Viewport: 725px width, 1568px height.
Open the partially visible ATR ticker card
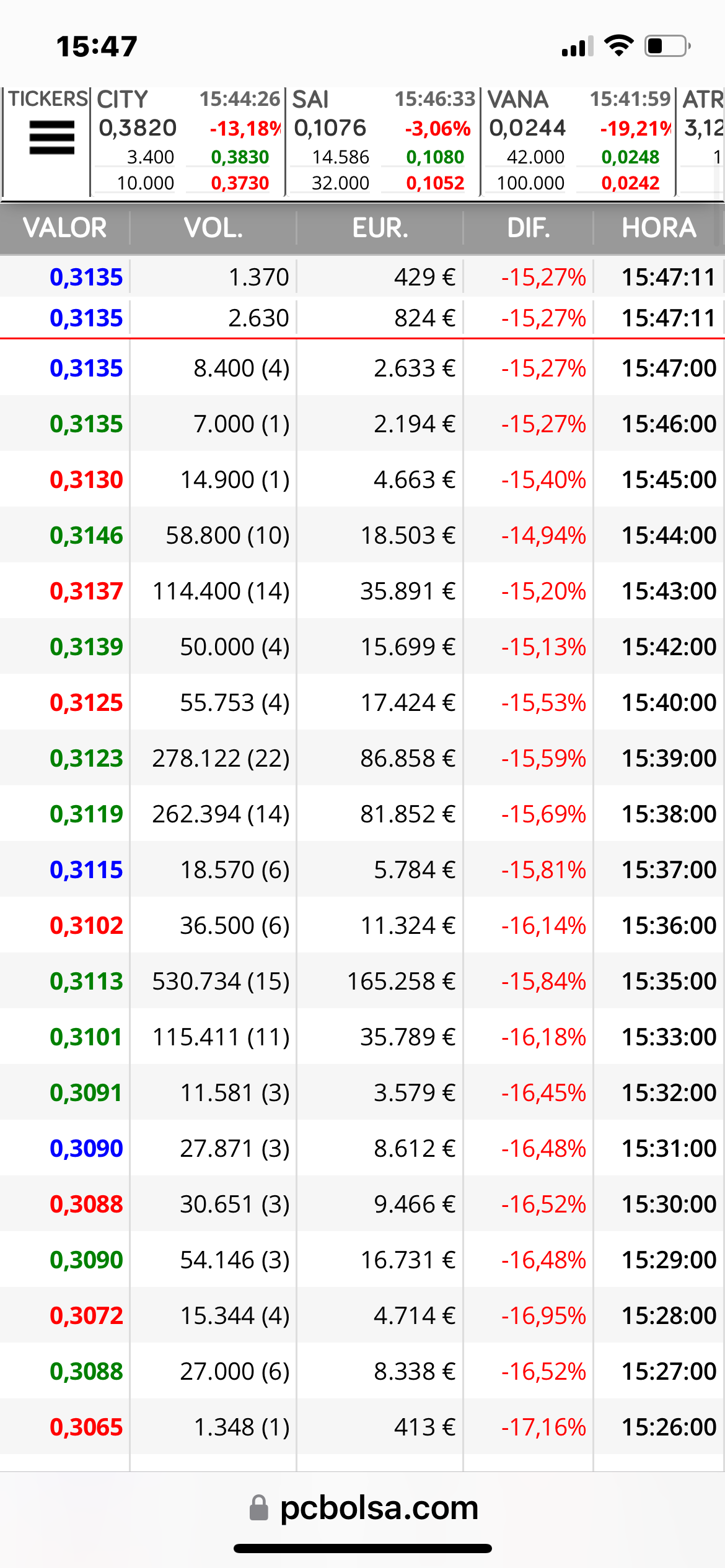(x=701, y=141)
